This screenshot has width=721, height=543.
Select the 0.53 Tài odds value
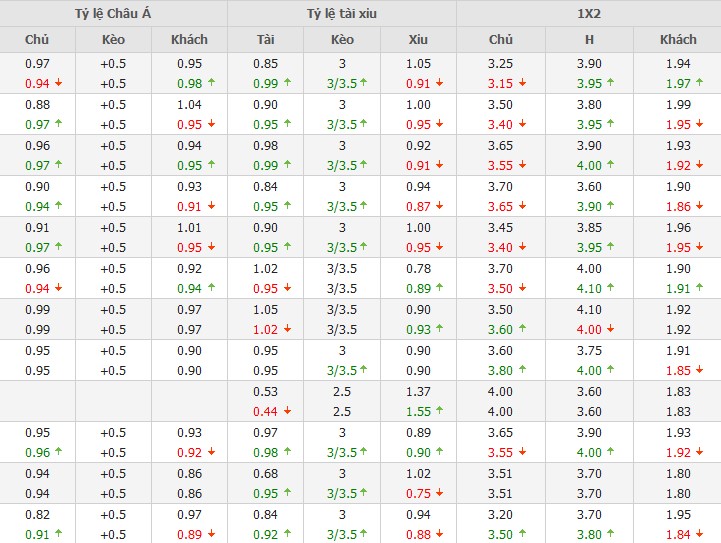click(x=265, y=390)
